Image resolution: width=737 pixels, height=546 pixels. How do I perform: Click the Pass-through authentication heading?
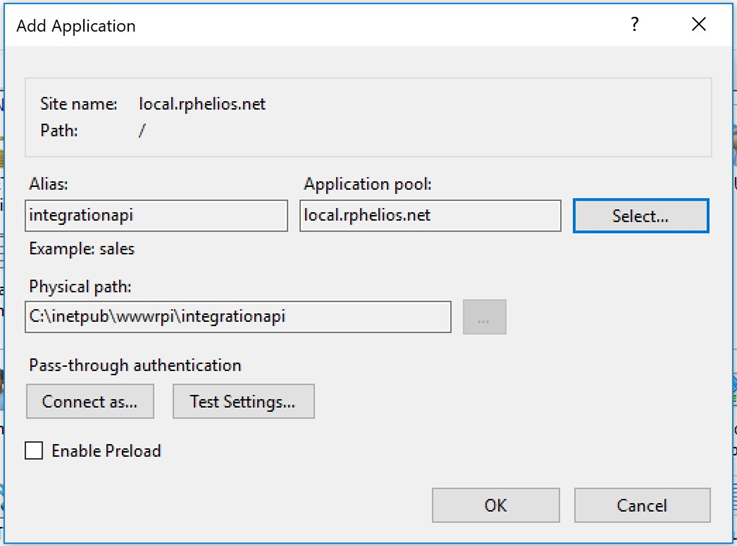tap(135, 365)
